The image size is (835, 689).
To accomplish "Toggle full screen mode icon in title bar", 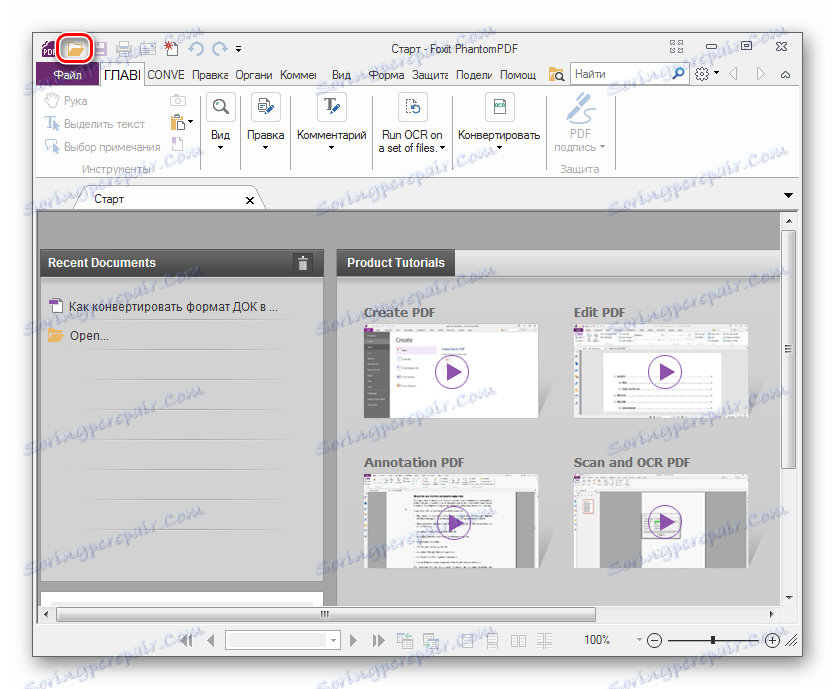I will tap(676, 46).
